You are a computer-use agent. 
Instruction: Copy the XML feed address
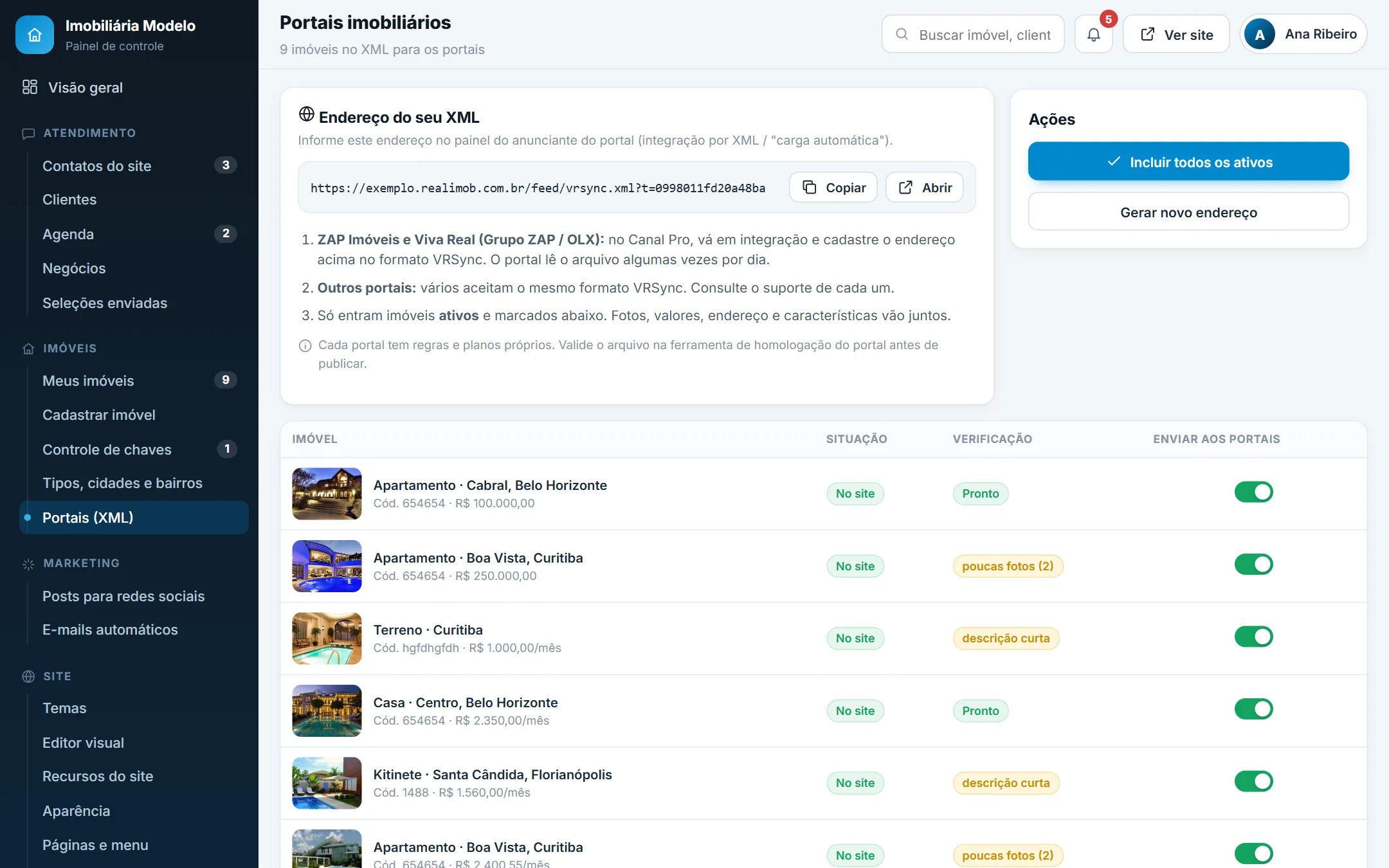(x=833, y=187)
